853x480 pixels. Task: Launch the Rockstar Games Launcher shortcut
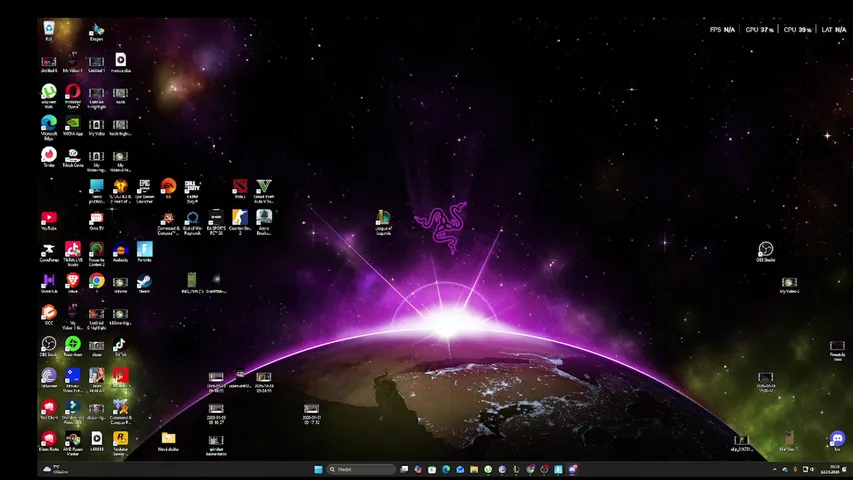[x=120, y=443]
